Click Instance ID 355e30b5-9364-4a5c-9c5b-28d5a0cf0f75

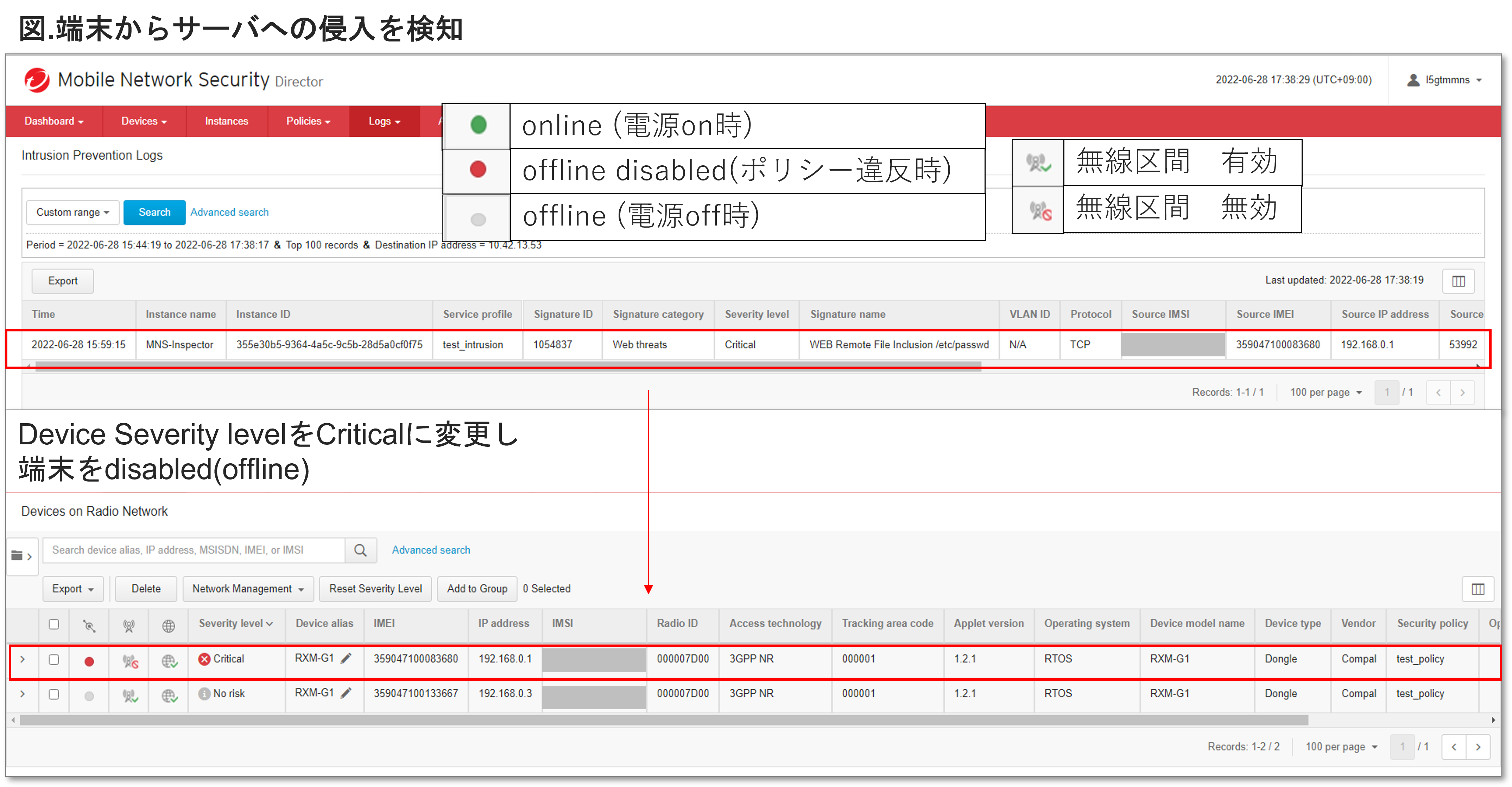tap(329, 344)
